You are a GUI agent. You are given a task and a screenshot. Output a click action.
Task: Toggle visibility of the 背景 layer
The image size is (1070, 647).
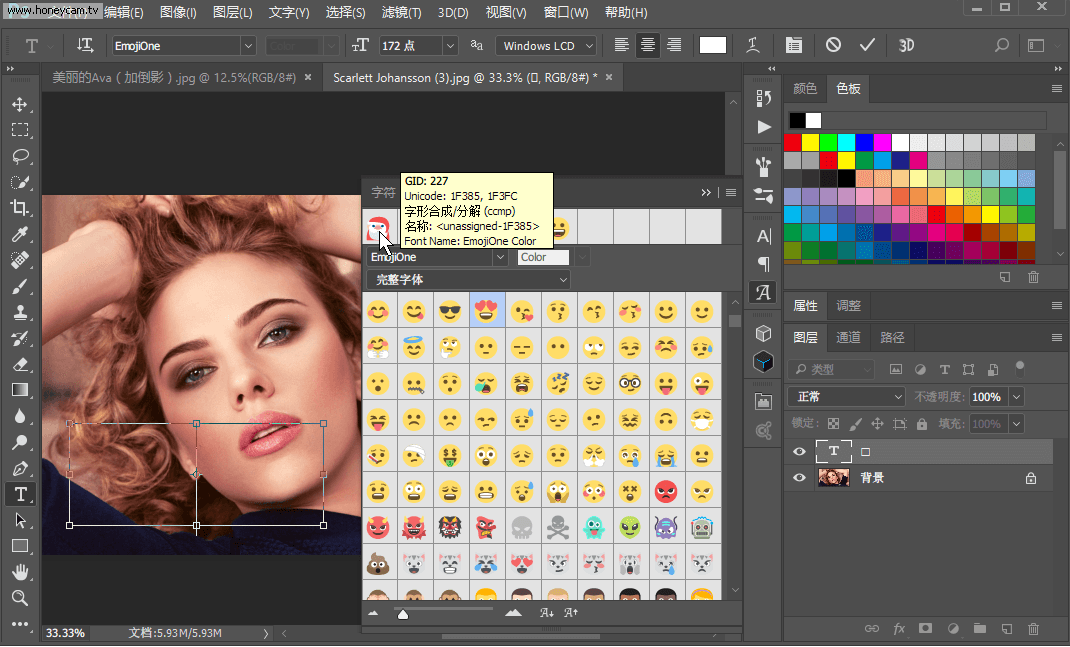pyautogui.click(x=798, y=477)
